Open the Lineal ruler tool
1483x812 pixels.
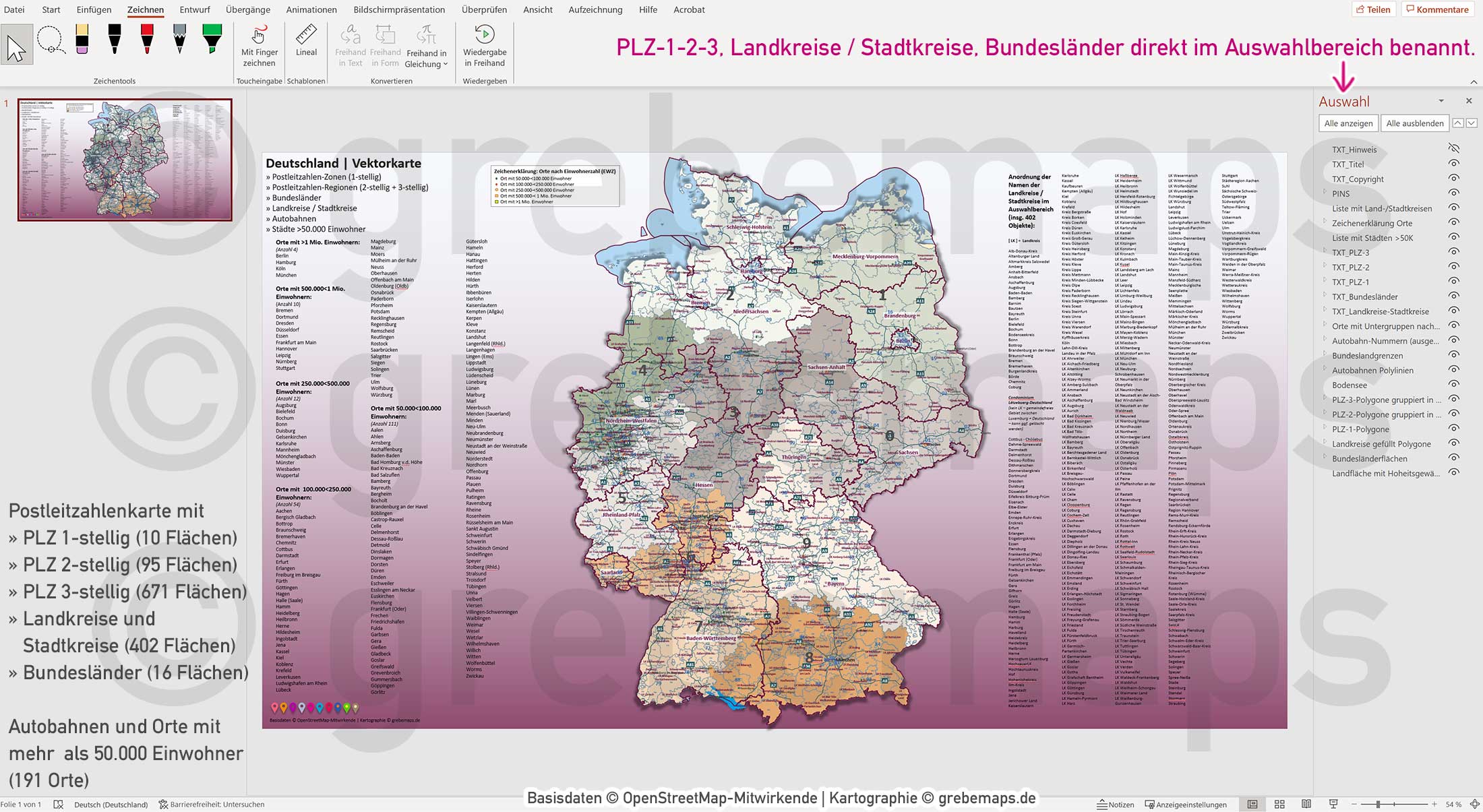tap(305, 44)
